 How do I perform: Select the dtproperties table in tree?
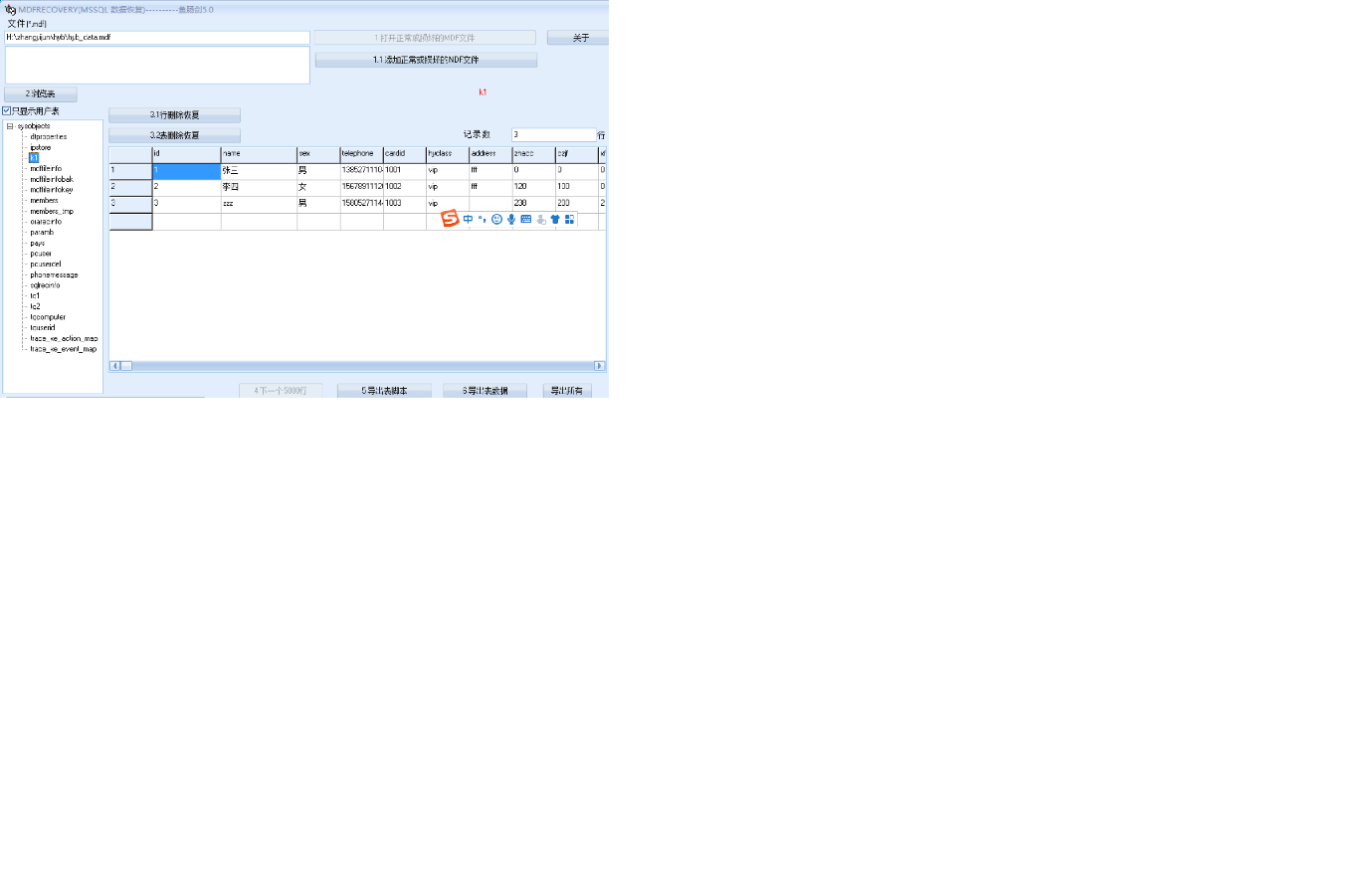(x=49, y=137)
